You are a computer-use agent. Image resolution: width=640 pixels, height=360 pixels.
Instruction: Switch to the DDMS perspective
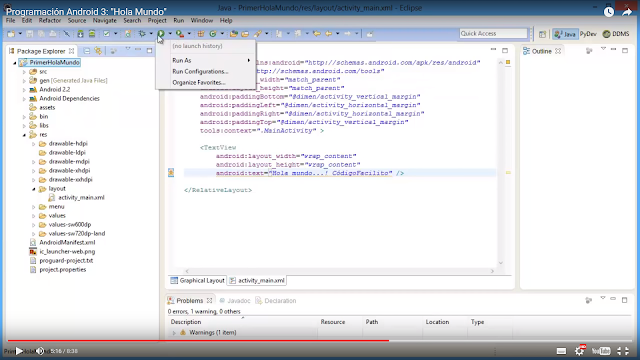tap(616, 34)
